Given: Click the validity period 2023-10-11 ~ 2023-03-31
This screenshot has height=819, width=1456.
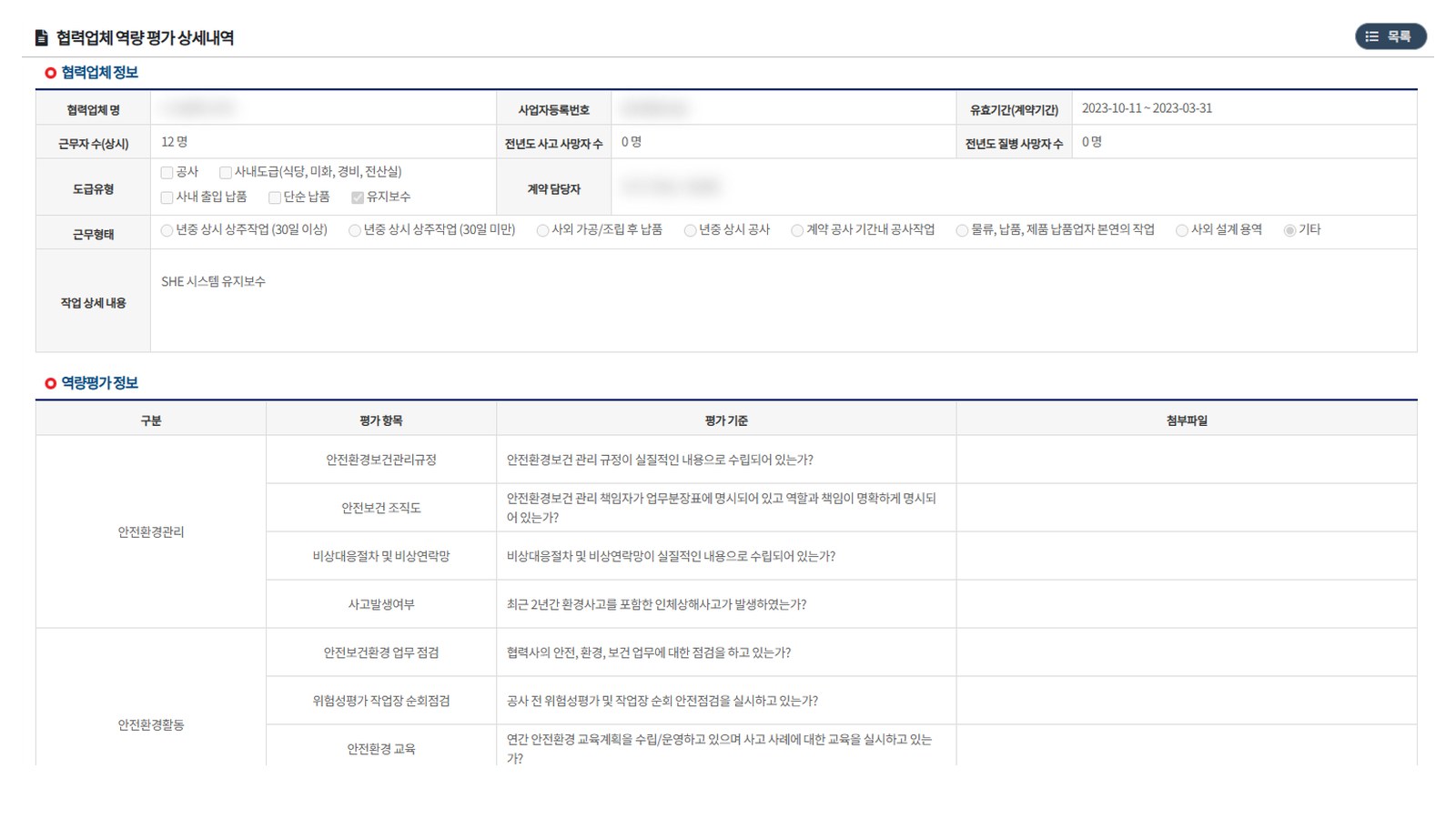Looking at the screenshot, I should coord(1147,108).
